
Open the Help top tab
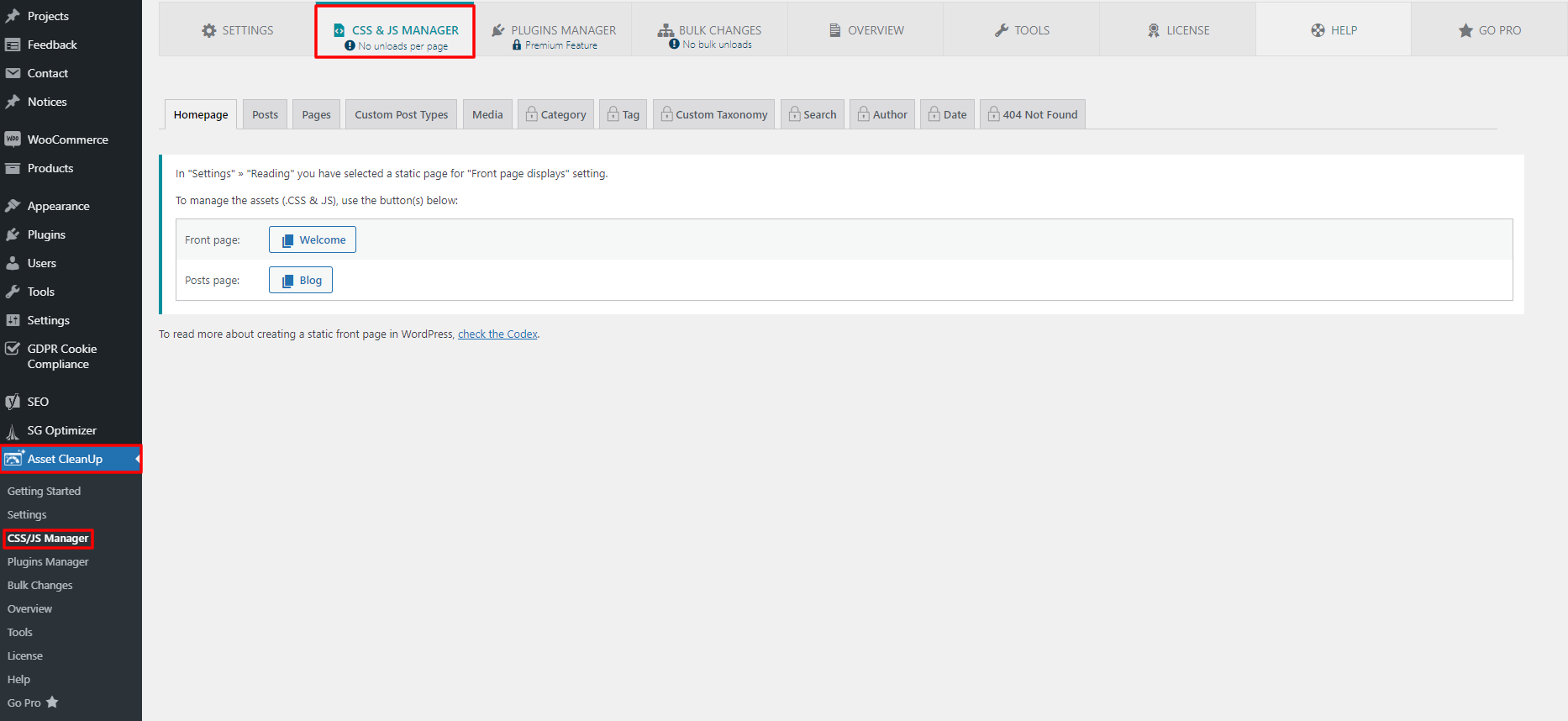[x=1334, y=30]
